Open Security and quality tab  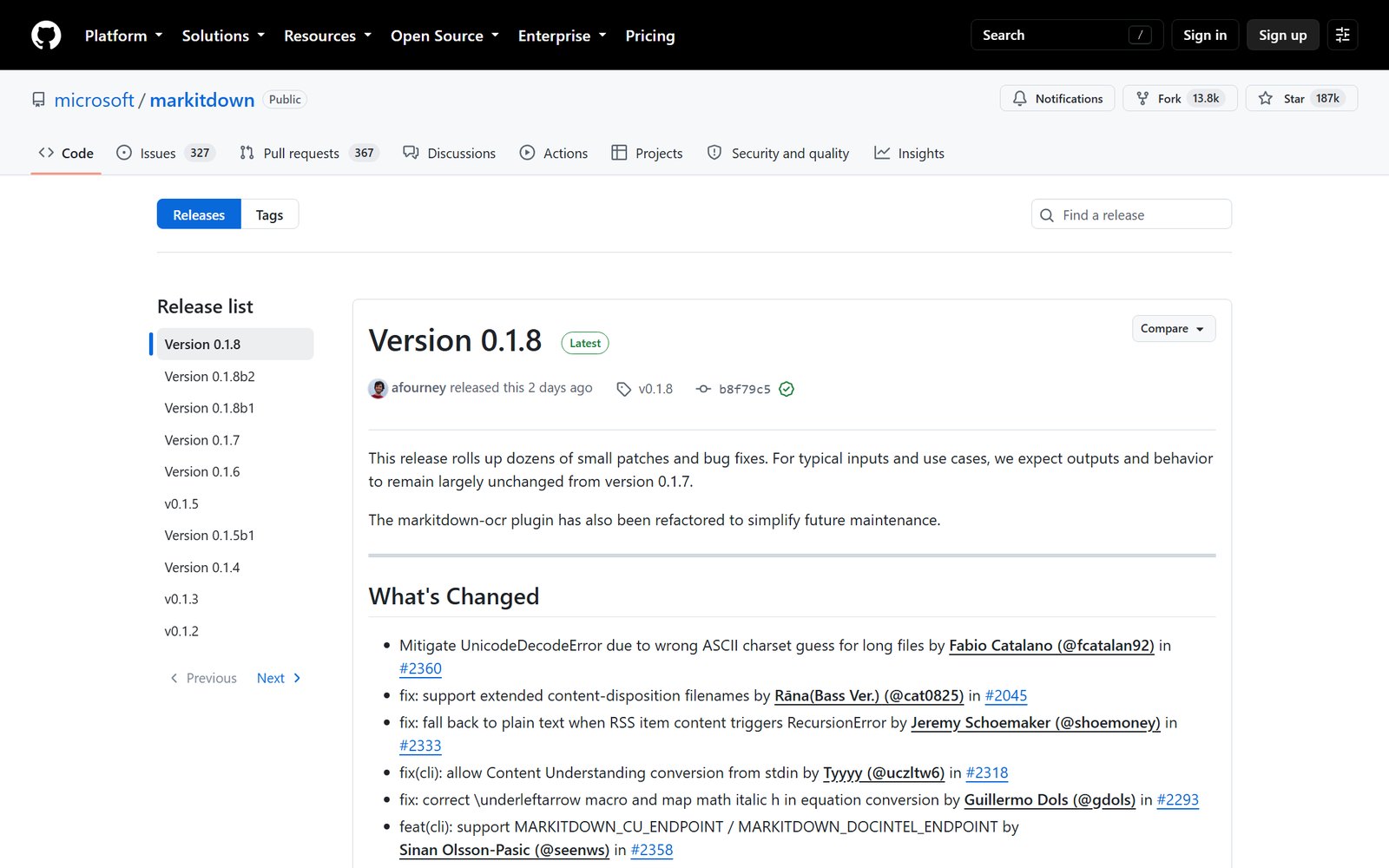pyautogui.click(x=779, y=153)
